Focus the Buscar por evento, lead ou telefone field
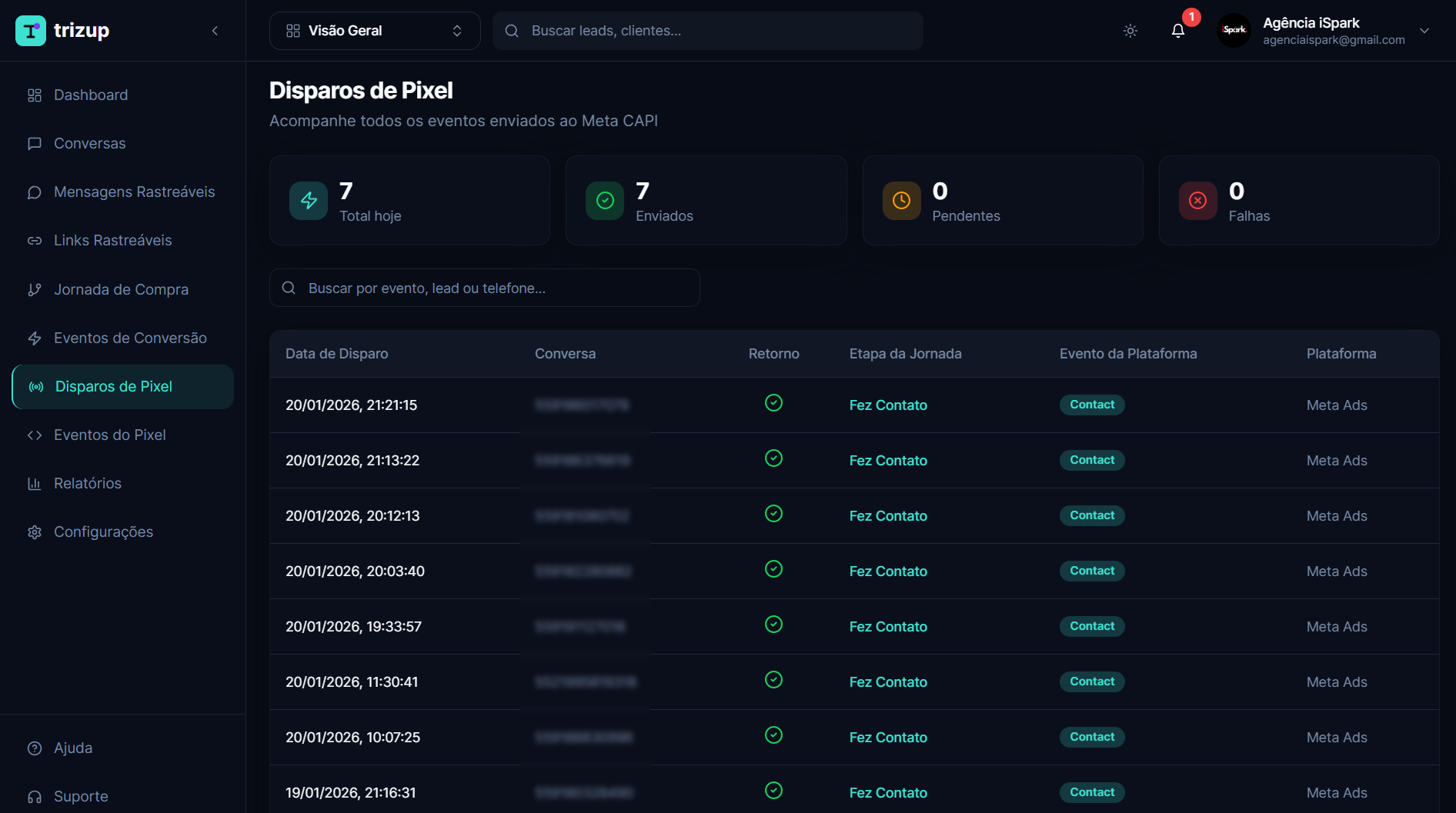Viewport: 1456px width, 813px height. point(485,288)
